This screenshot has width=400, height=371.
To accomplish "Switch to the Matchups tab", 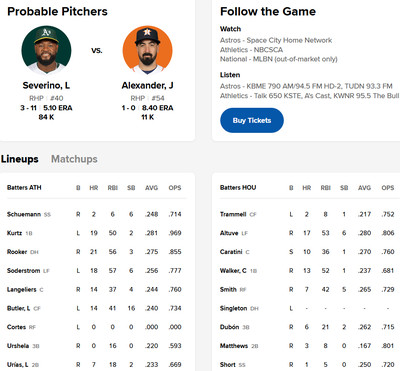I will (x=74, y=159).
